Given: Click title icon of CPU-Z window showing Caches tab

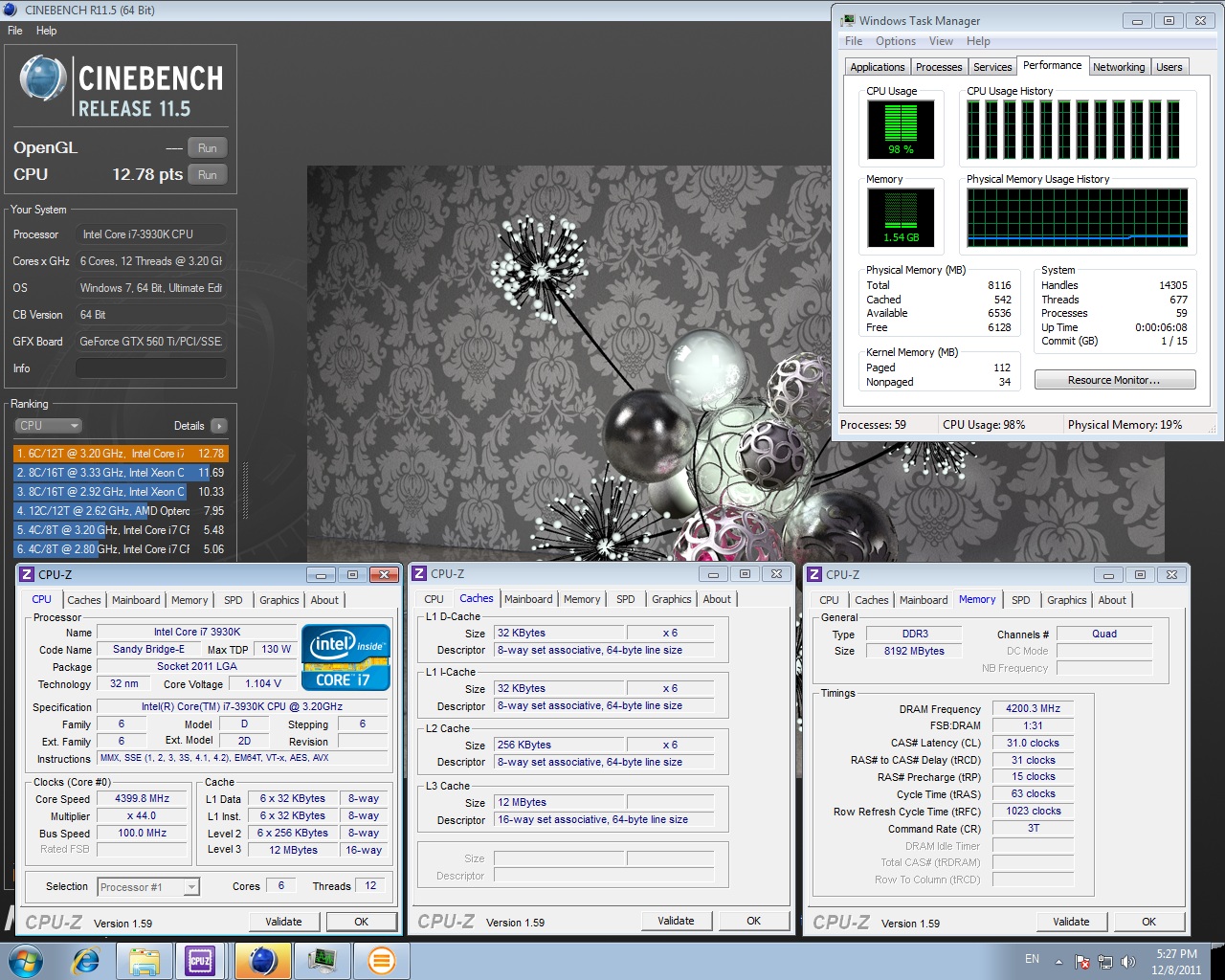Looking at the screenshot, I should click(418, 574).
